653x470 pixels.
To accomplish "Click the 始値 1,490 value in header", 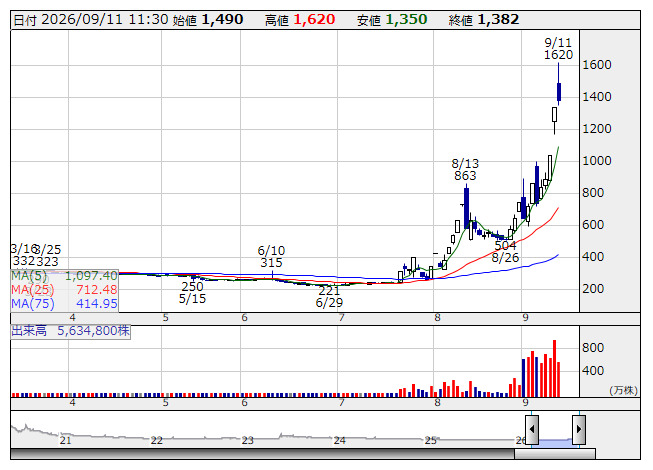I will click(x=208, y=20).
